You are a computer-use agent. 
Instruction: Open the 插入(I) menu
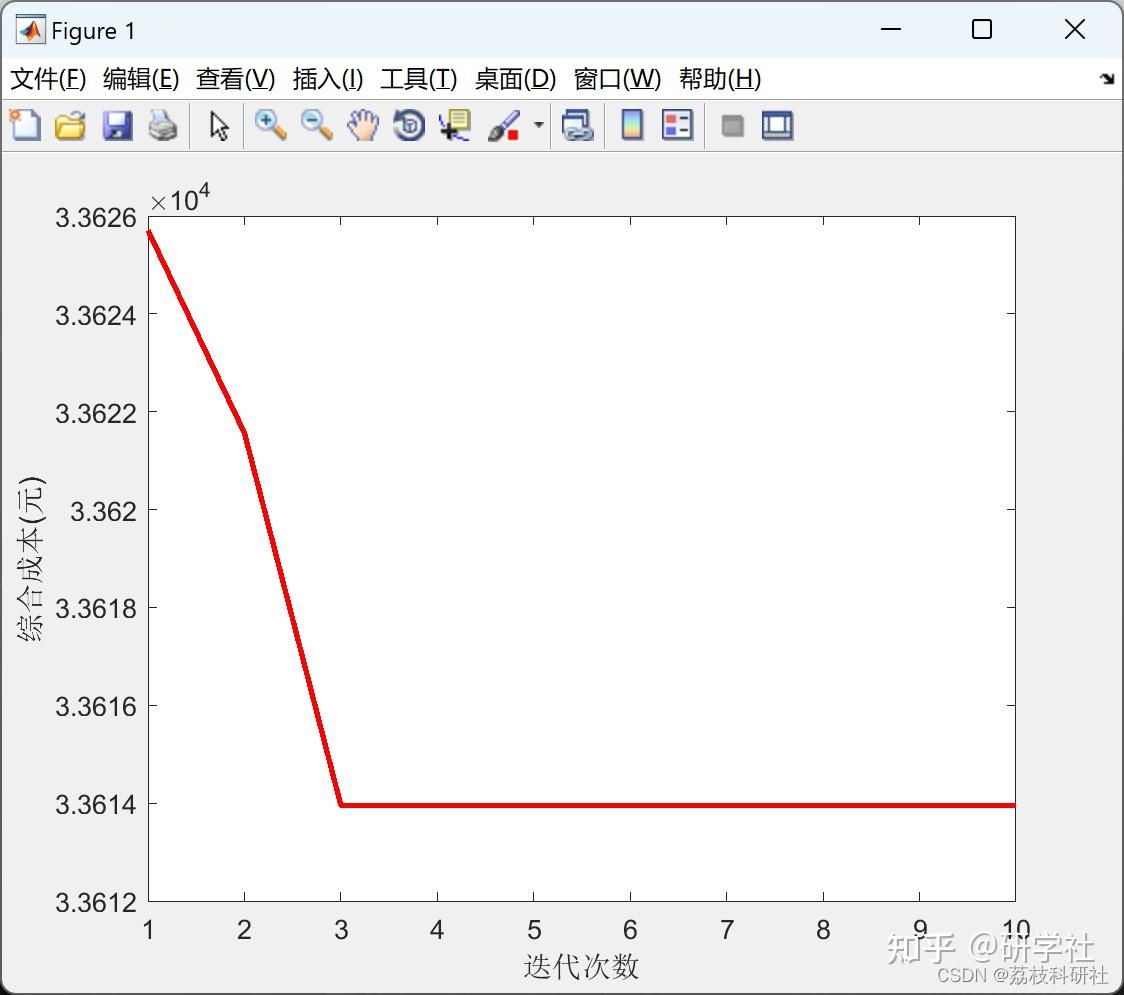328,79
